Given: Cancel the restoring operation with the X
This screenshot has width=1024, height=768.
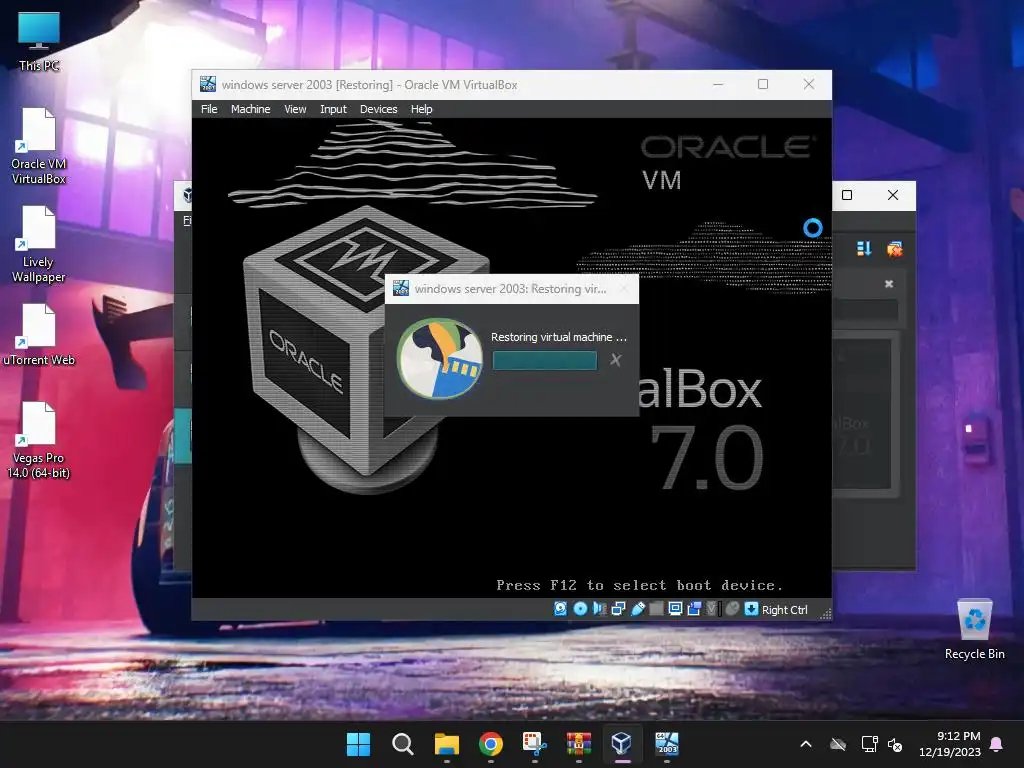Looking at the screenshot, I should [x=615, y=360].
